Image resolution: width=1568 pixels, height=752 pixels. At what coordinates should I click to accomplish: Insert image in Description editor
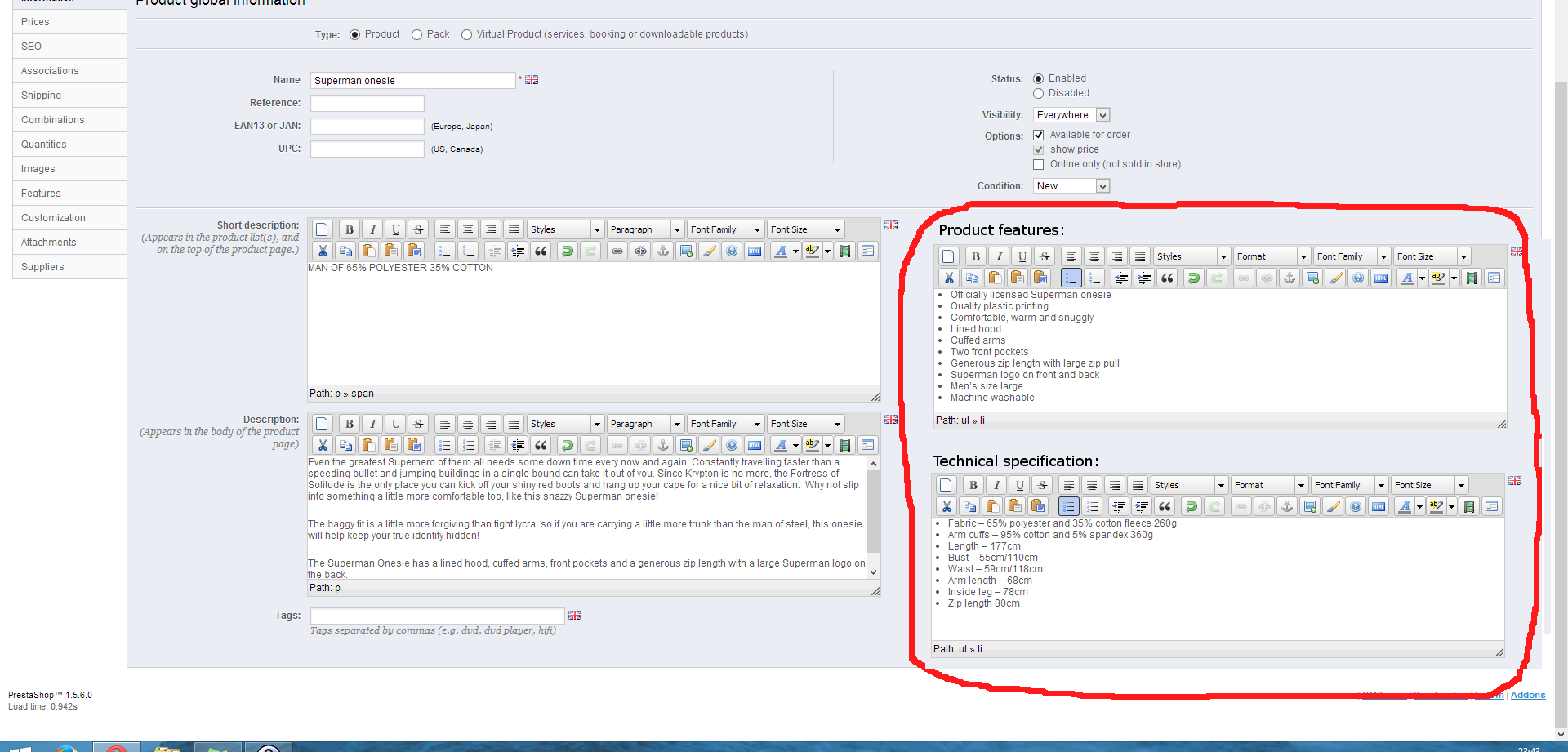[x=686, y=445]
